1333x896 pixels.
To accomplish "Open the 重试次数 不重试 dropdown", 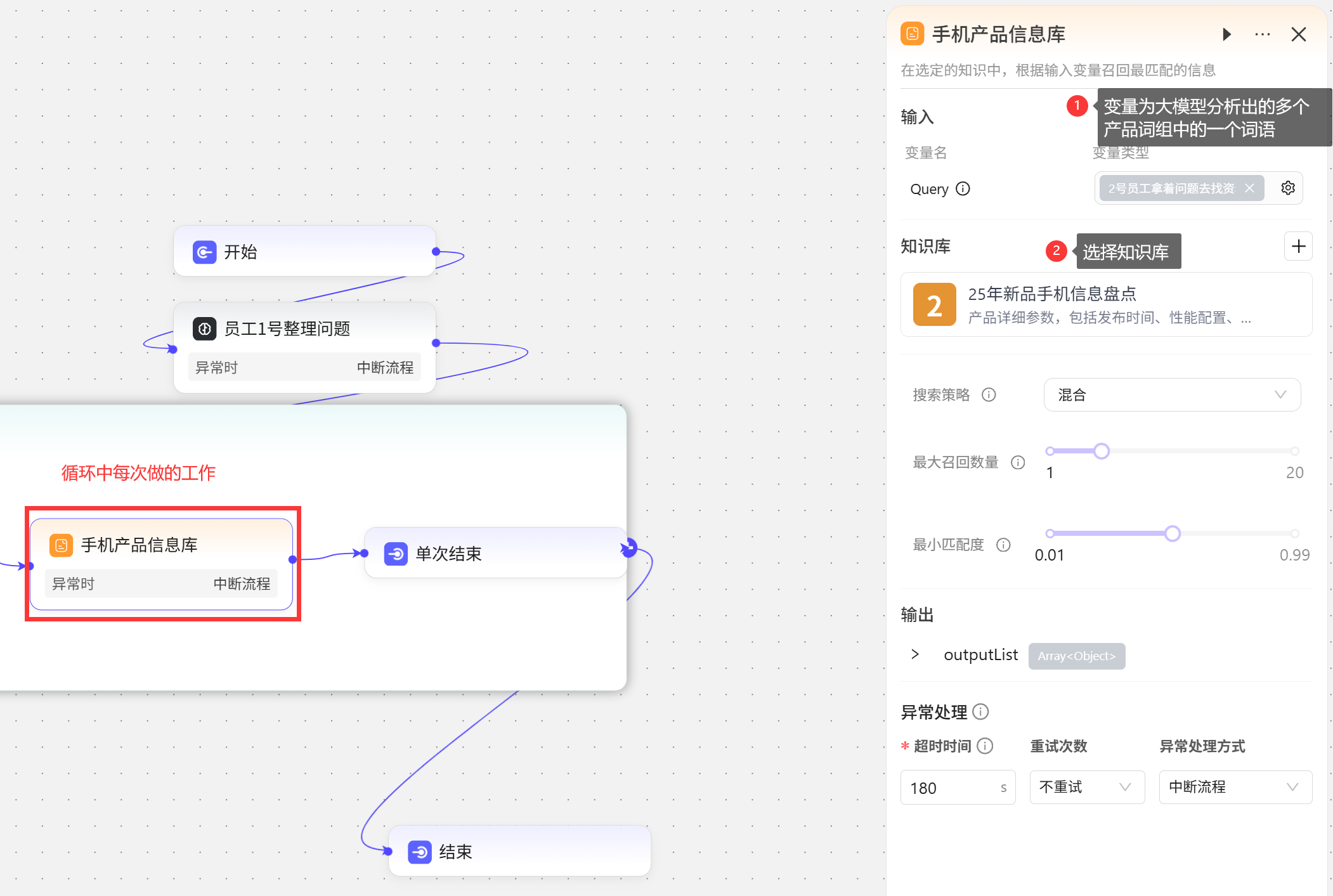I will [1086, 787].
